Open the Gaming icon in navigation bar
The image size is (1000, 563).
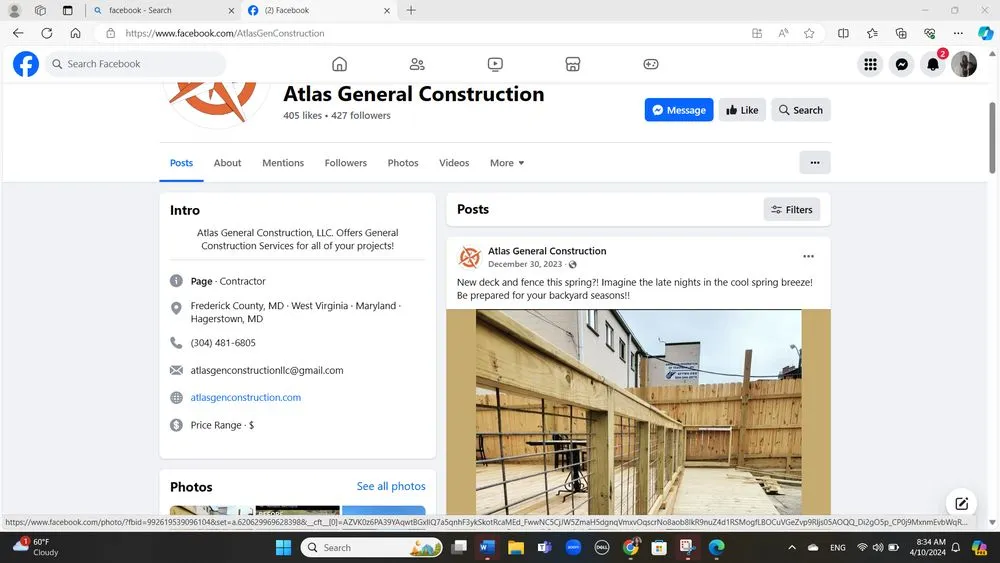point(650,64)
